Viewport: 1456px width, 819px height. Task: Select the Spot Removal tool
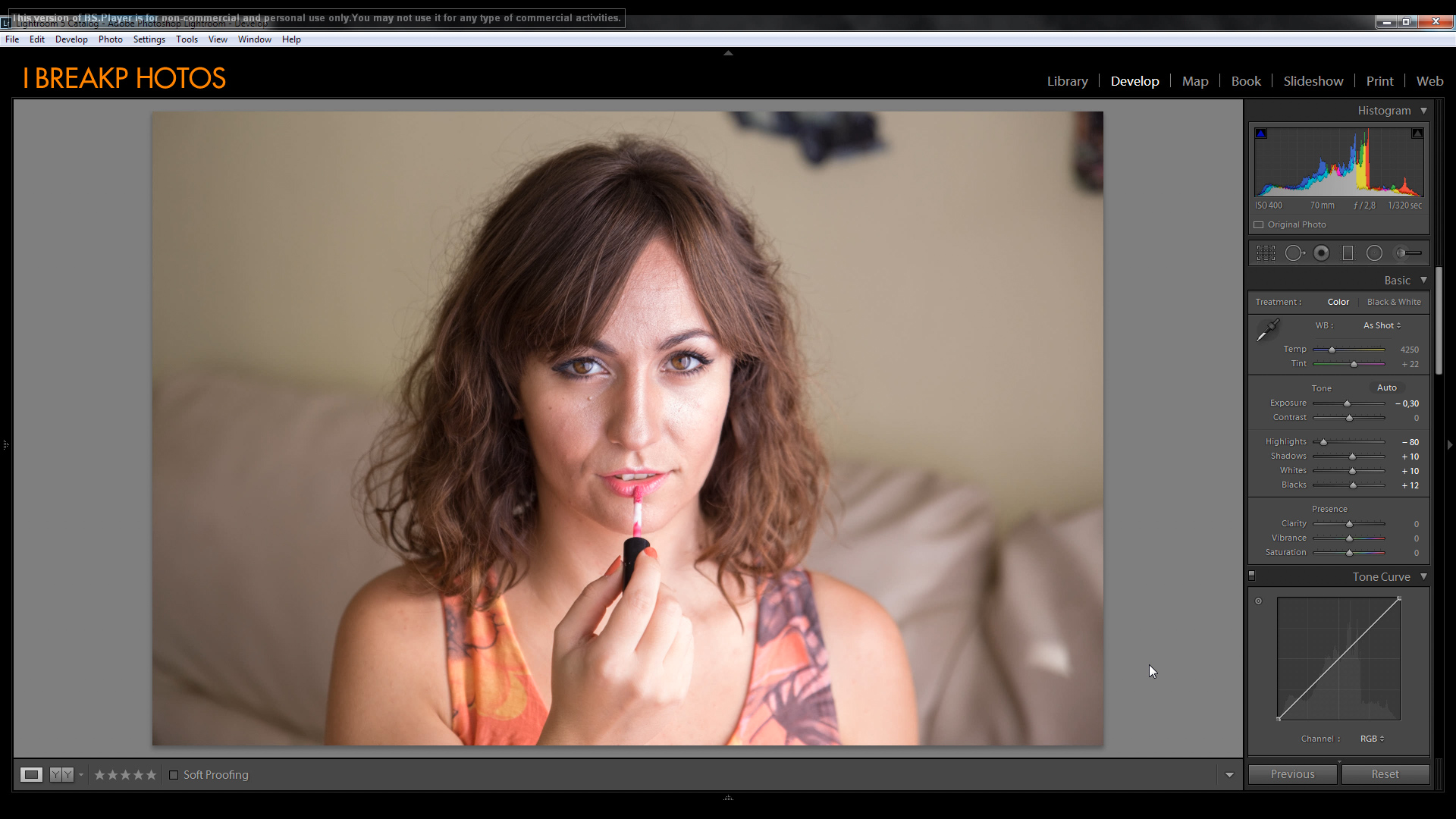(x=1294, y=253)
